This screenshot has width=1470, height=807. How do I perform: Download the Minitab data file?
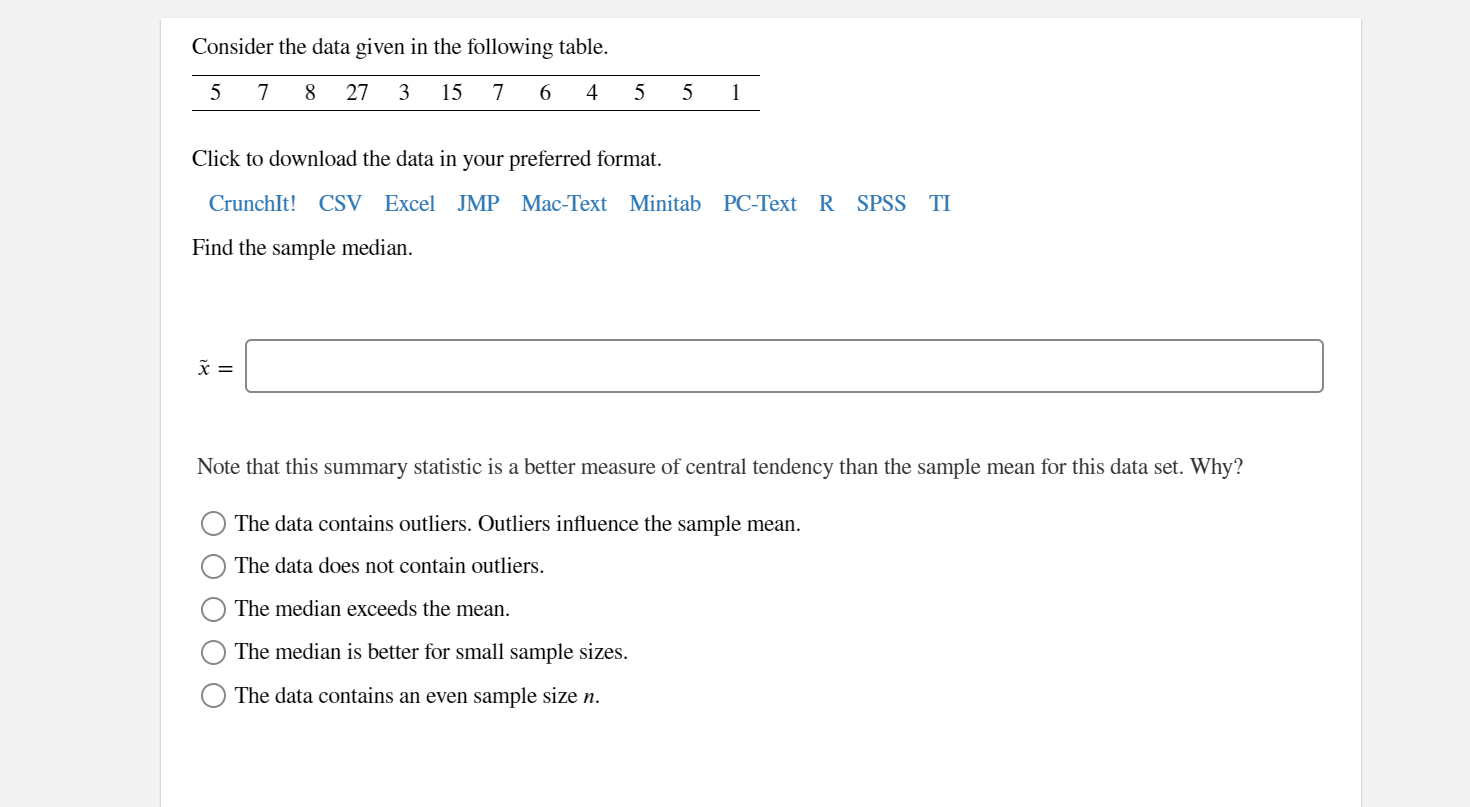(664, 203)
